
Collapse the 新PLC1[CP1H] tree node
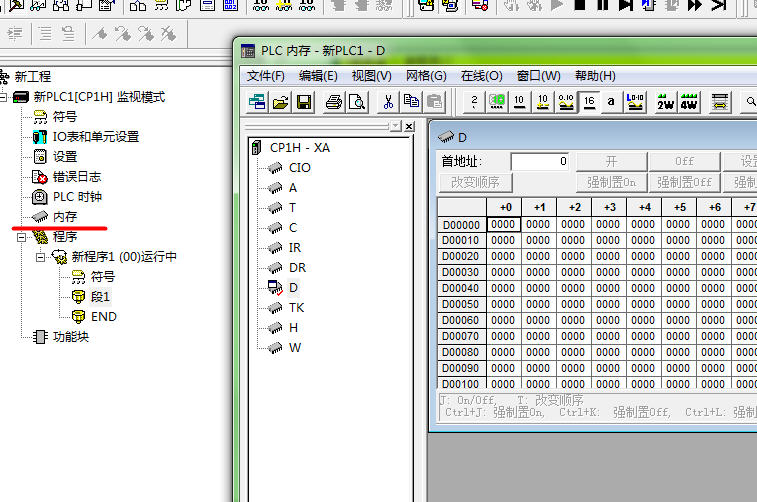coord(4,97)
